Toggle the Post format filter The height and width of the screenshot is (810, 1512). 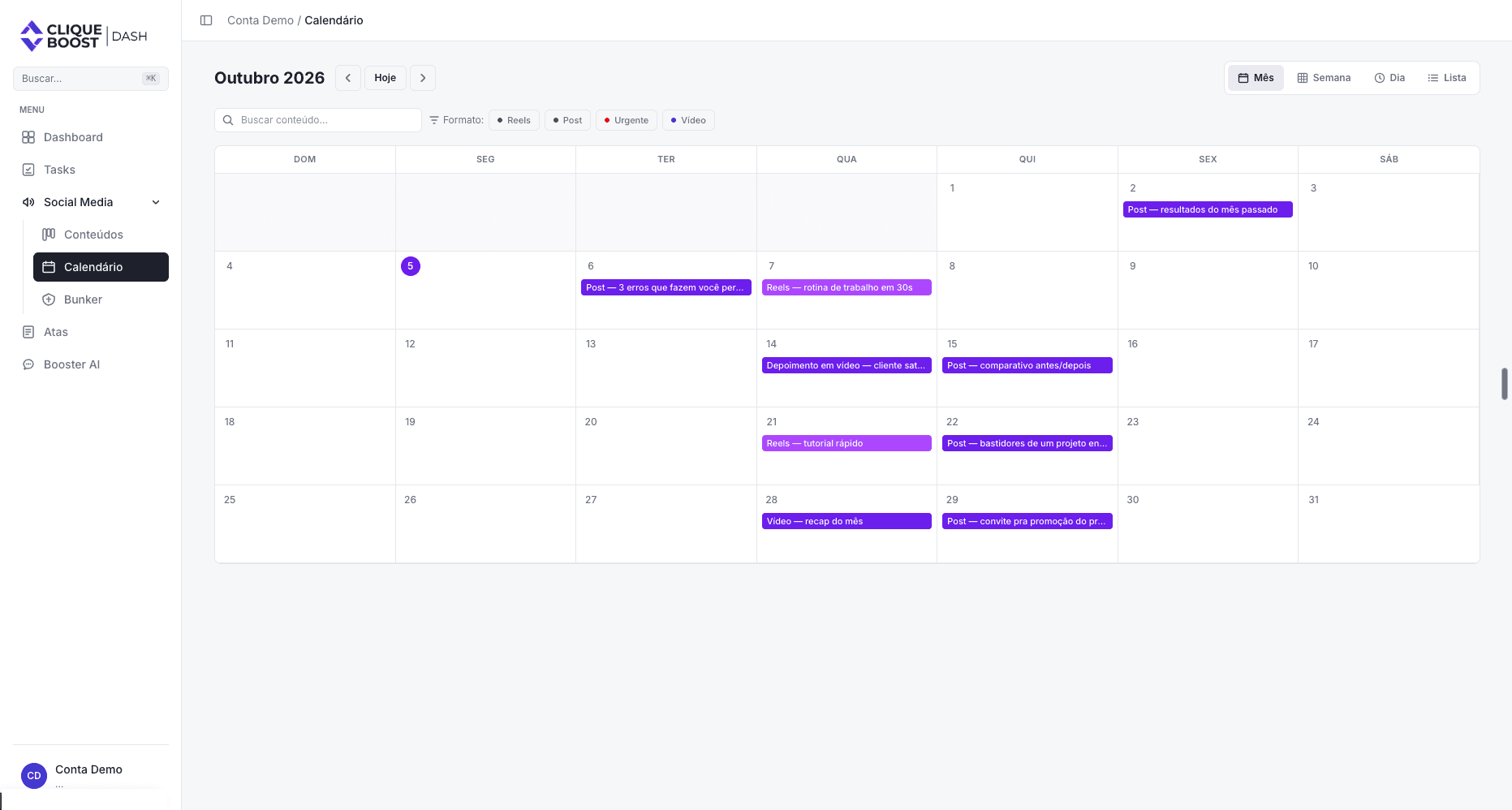[x=567, y=120]
